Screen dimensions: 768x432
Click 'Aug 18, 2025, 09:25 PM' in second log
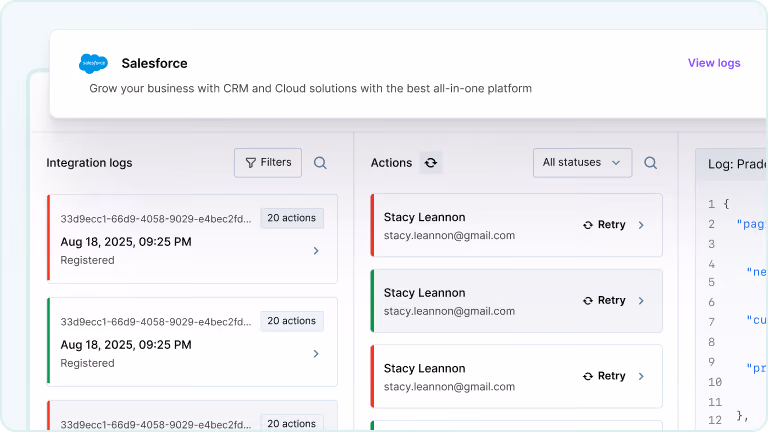(x=126, y=345)
